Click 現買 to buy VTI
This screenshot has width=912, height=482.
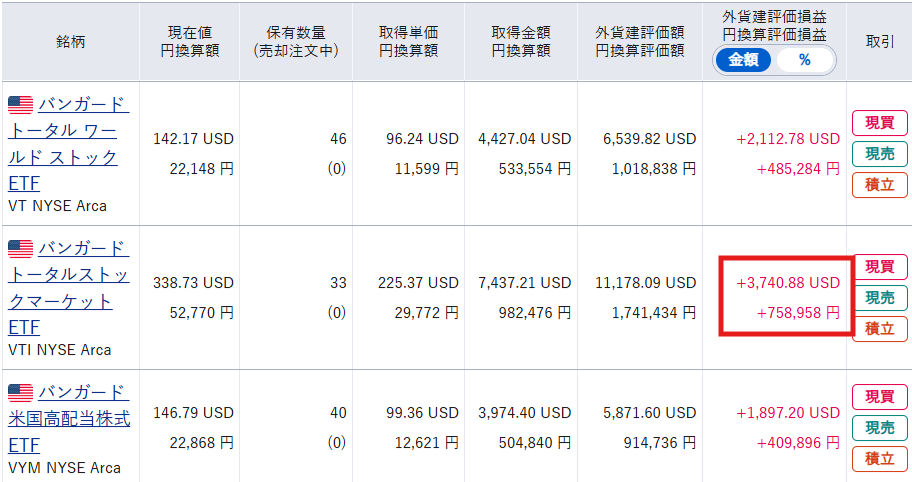coord(879,267)
